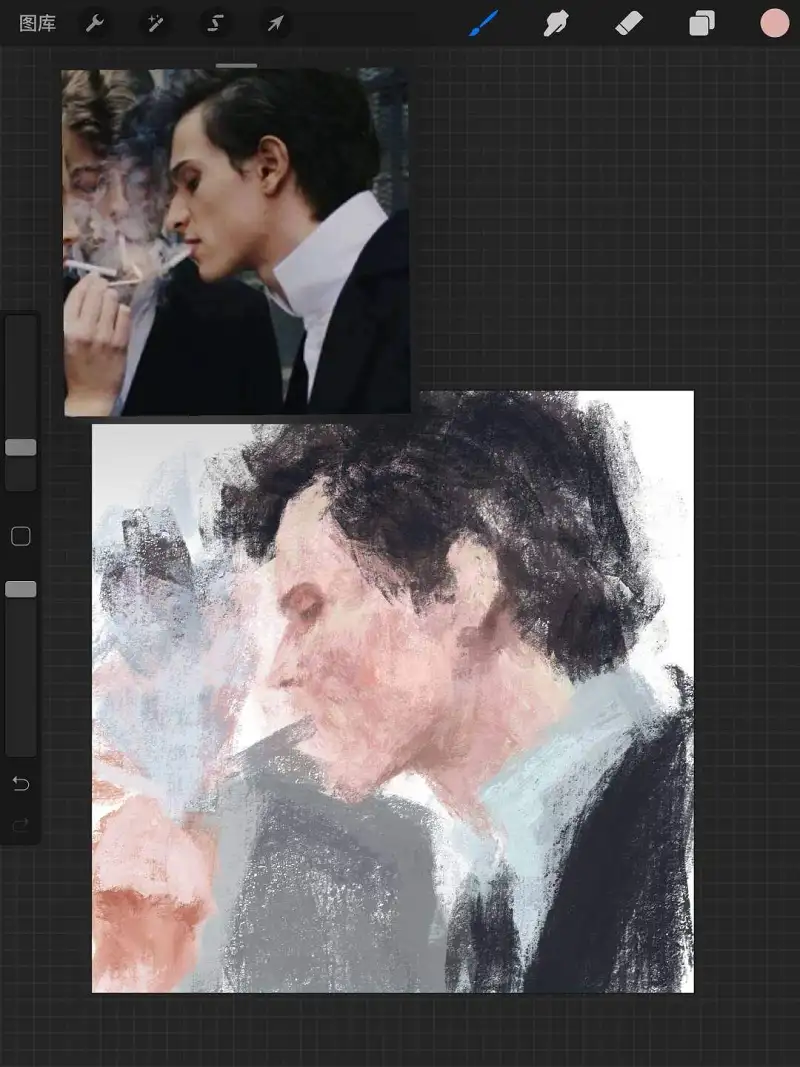Tap the square modify button in sidebar
This screenshot has height=1067, width=800.
pos(21,536)
